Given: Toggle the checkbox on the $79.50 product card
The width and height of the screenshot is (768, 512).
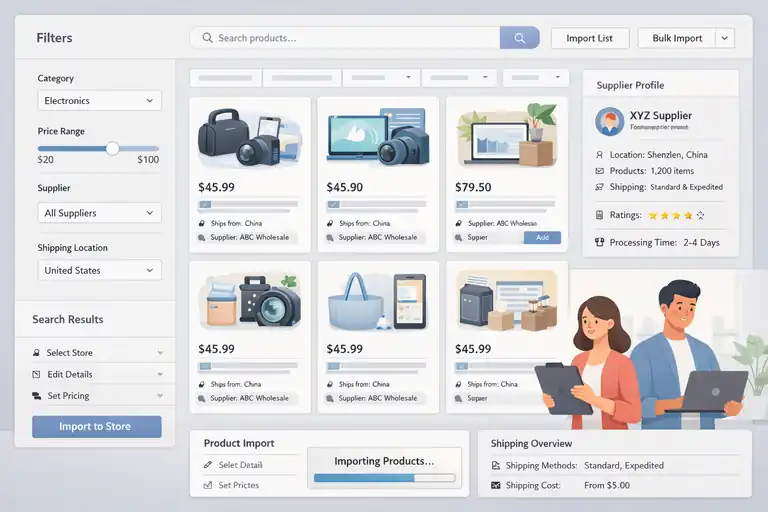Looking at the screenshot, I should (x=462, y=204).
